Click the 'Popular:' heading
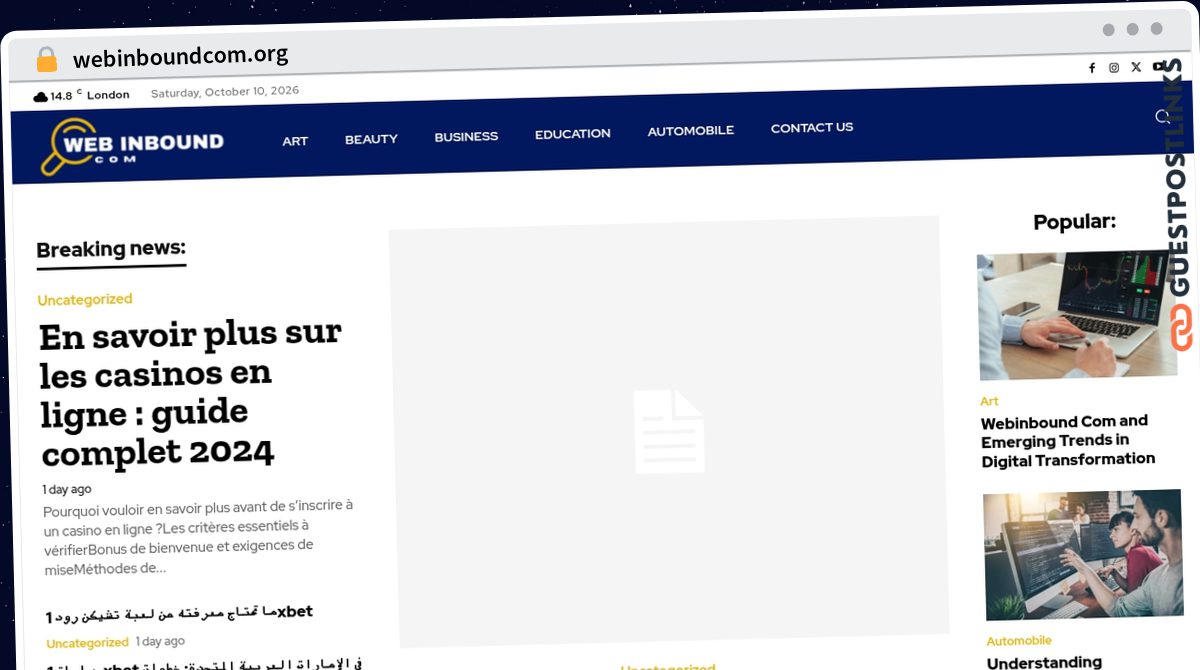The width and height of the screenshot is (1200, 670). pyautogui.click(x=1074, y=221)
